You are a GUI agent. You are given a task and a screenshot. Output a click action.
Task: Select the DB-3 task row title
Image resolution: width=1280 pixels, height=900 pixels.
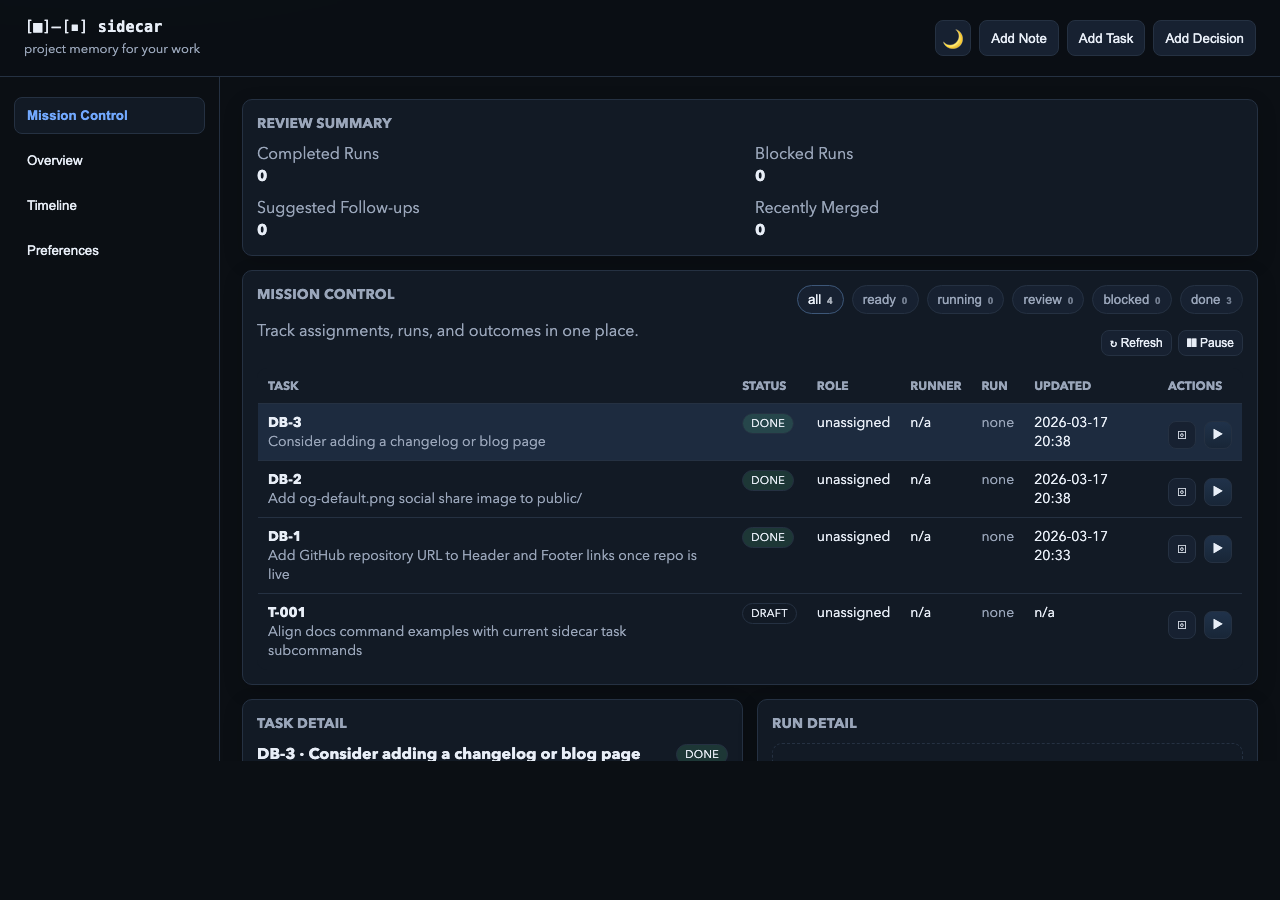coord(285,422)
